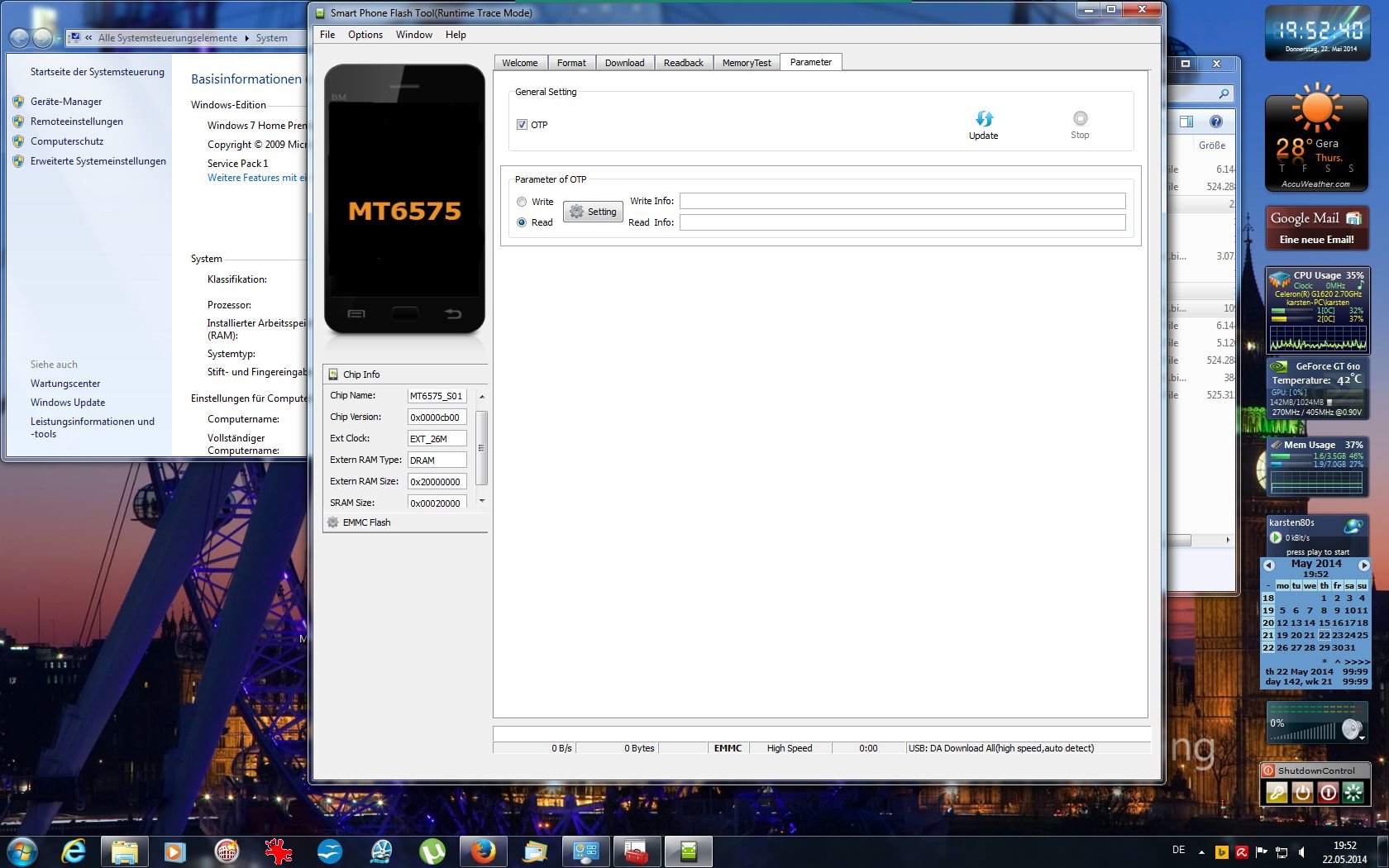Open Remoteeinstellungen in System window

point(77,122)
